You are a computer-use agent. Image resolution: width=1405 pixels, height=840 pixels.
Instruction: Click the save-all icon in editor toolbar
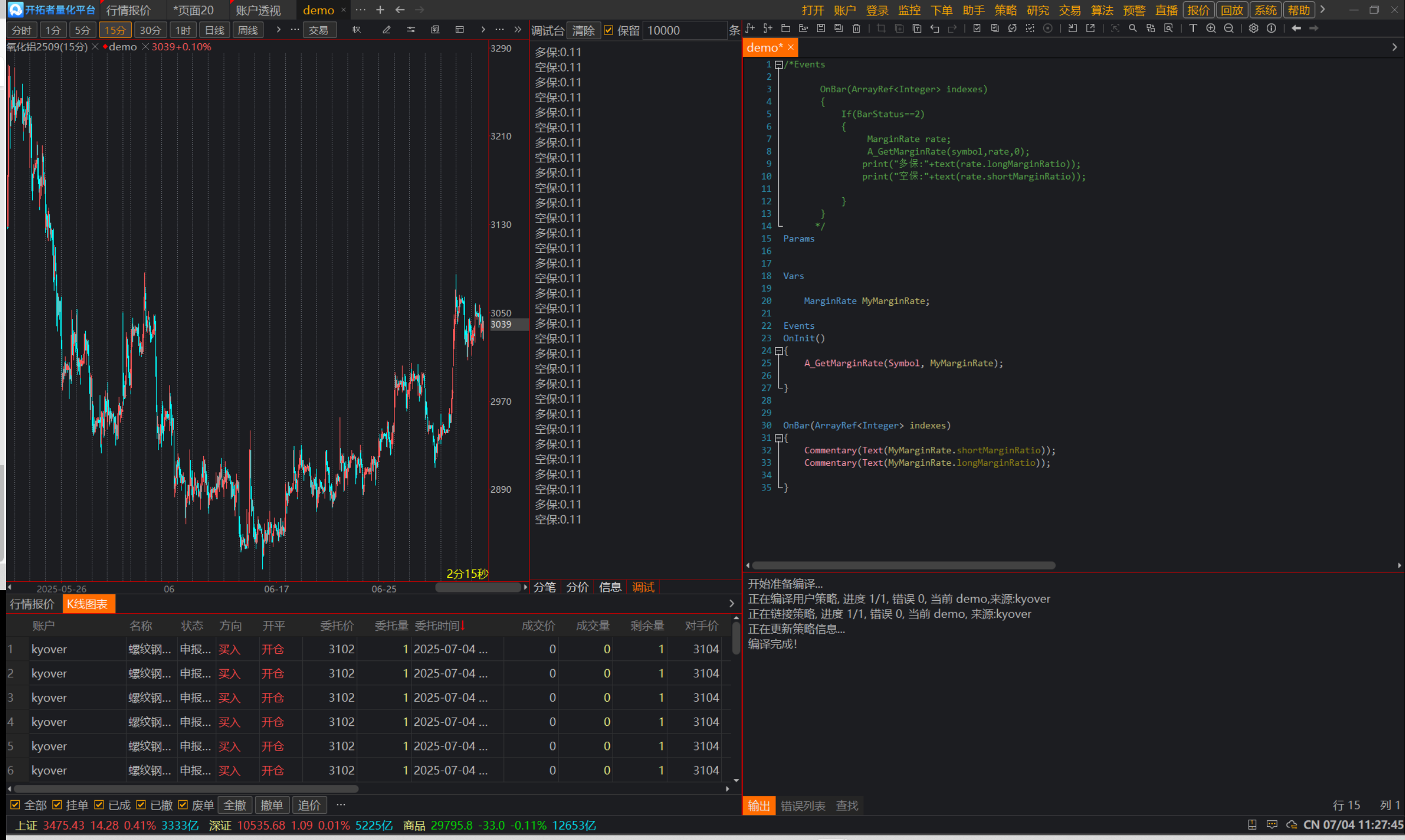pyautogui.click(x=839, y=28)
